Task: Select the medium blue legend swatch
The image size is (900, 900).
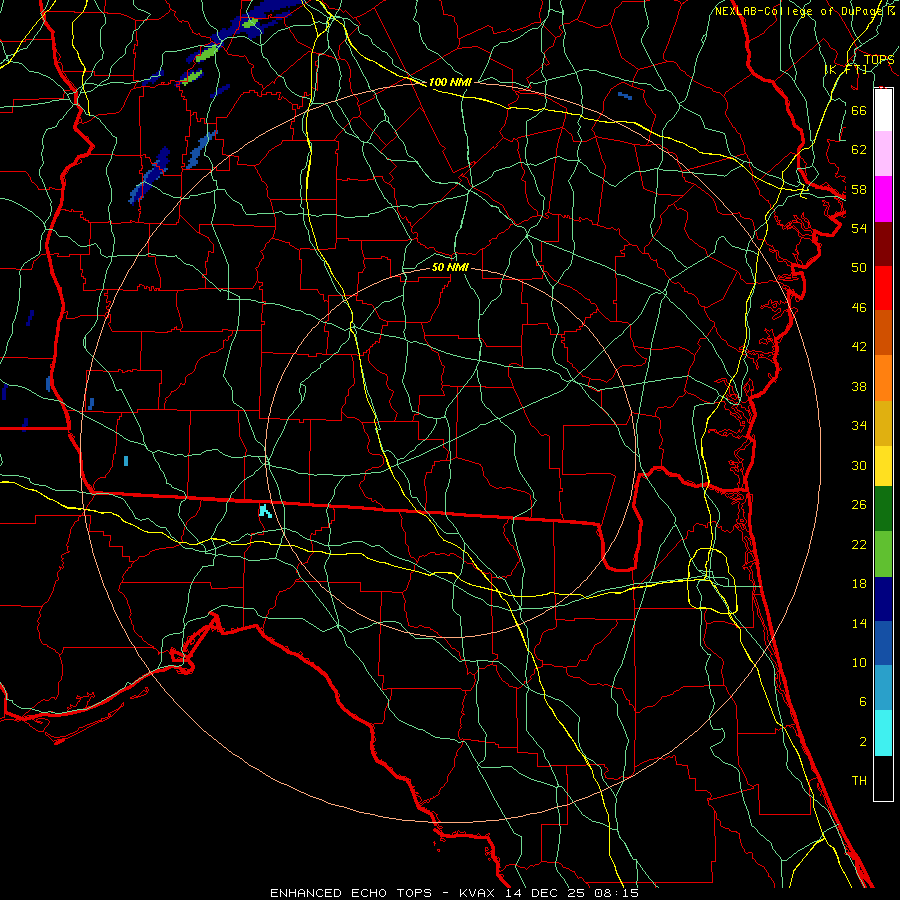Action: pyautogui.click(x=883, y=643)
